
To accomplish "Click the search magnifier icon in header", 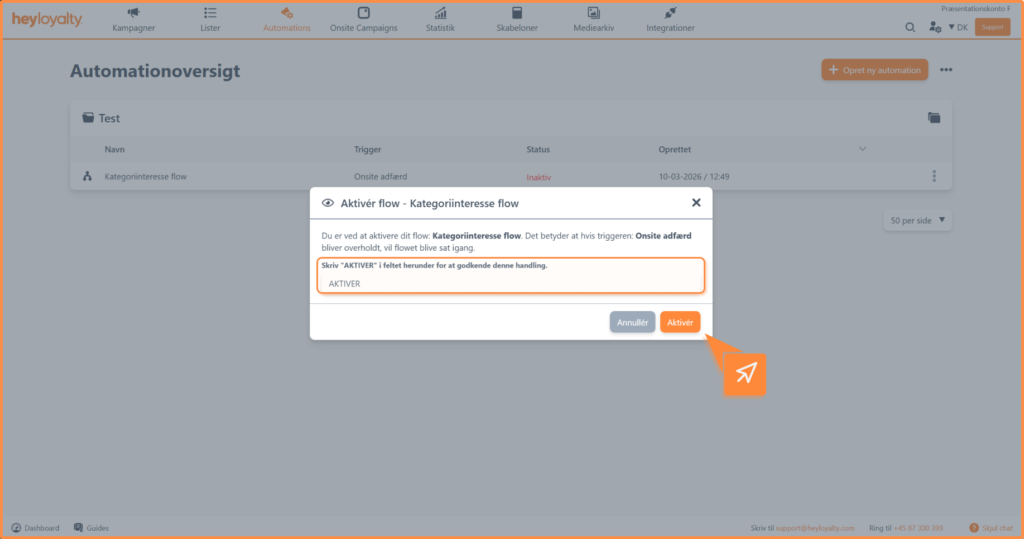I will click(910, 27).
